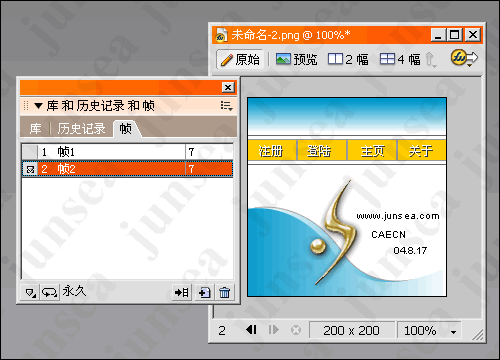Toggle the onion skin marker on 帧2
The height and width of the screenshot is (360, 500).
[30, 170]
